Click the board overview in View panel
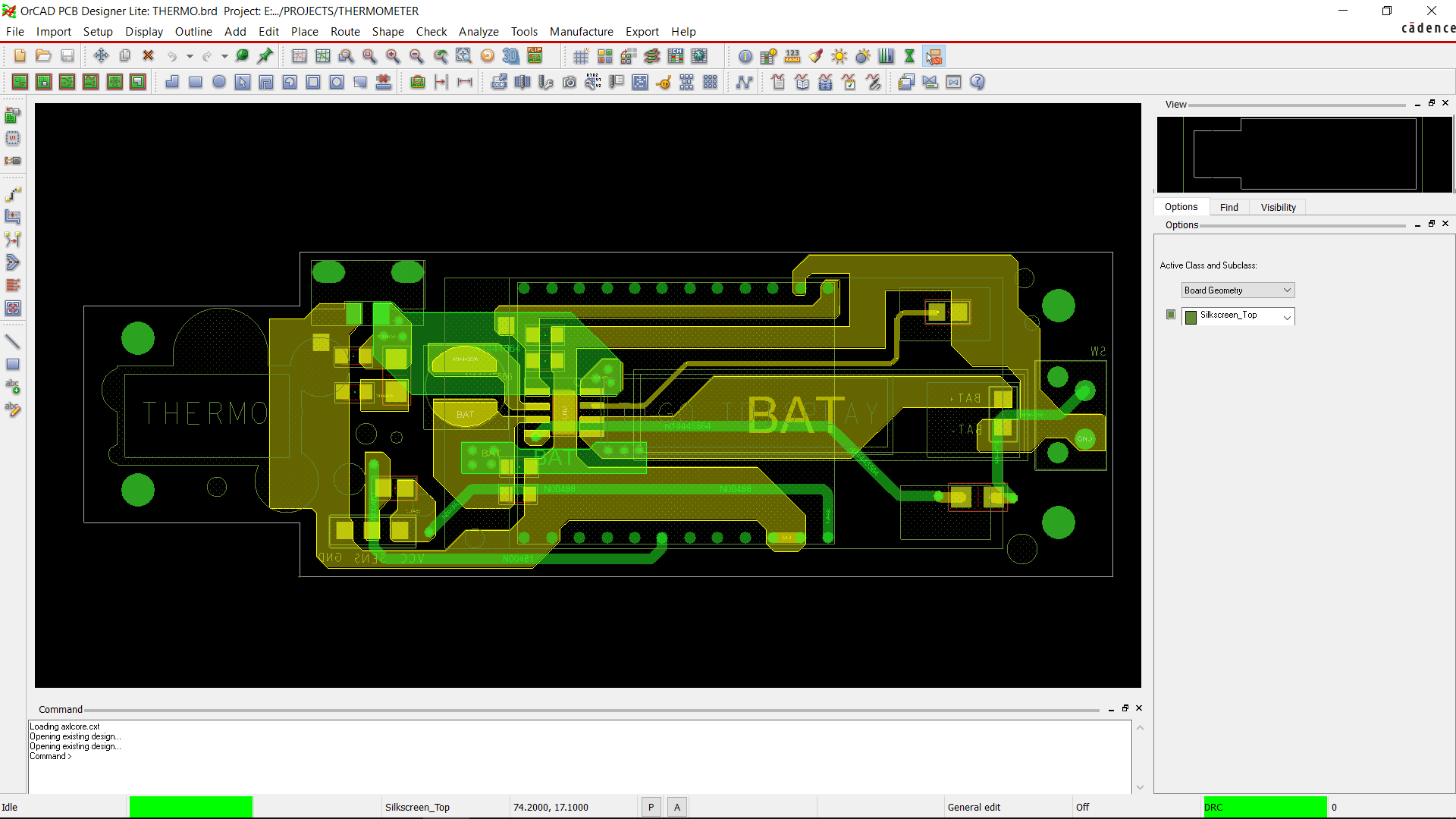Screen dimensions: 1456x819 tap(1304, 155)
